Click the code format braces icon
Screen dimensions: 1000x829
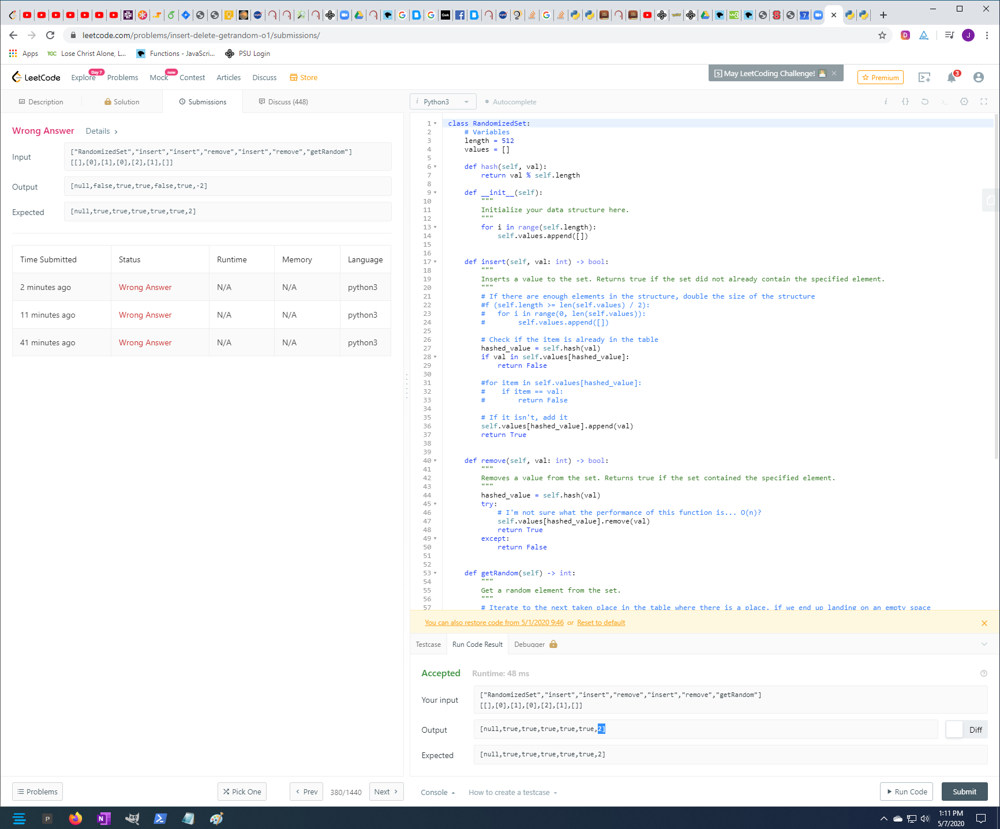pos(905,102)
